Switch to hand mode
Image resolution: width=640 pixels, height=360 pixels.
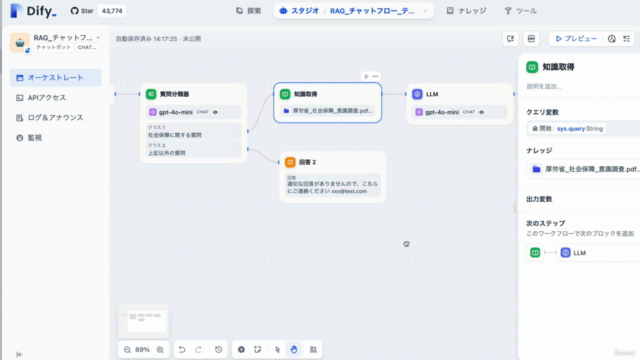coord(294,349)
